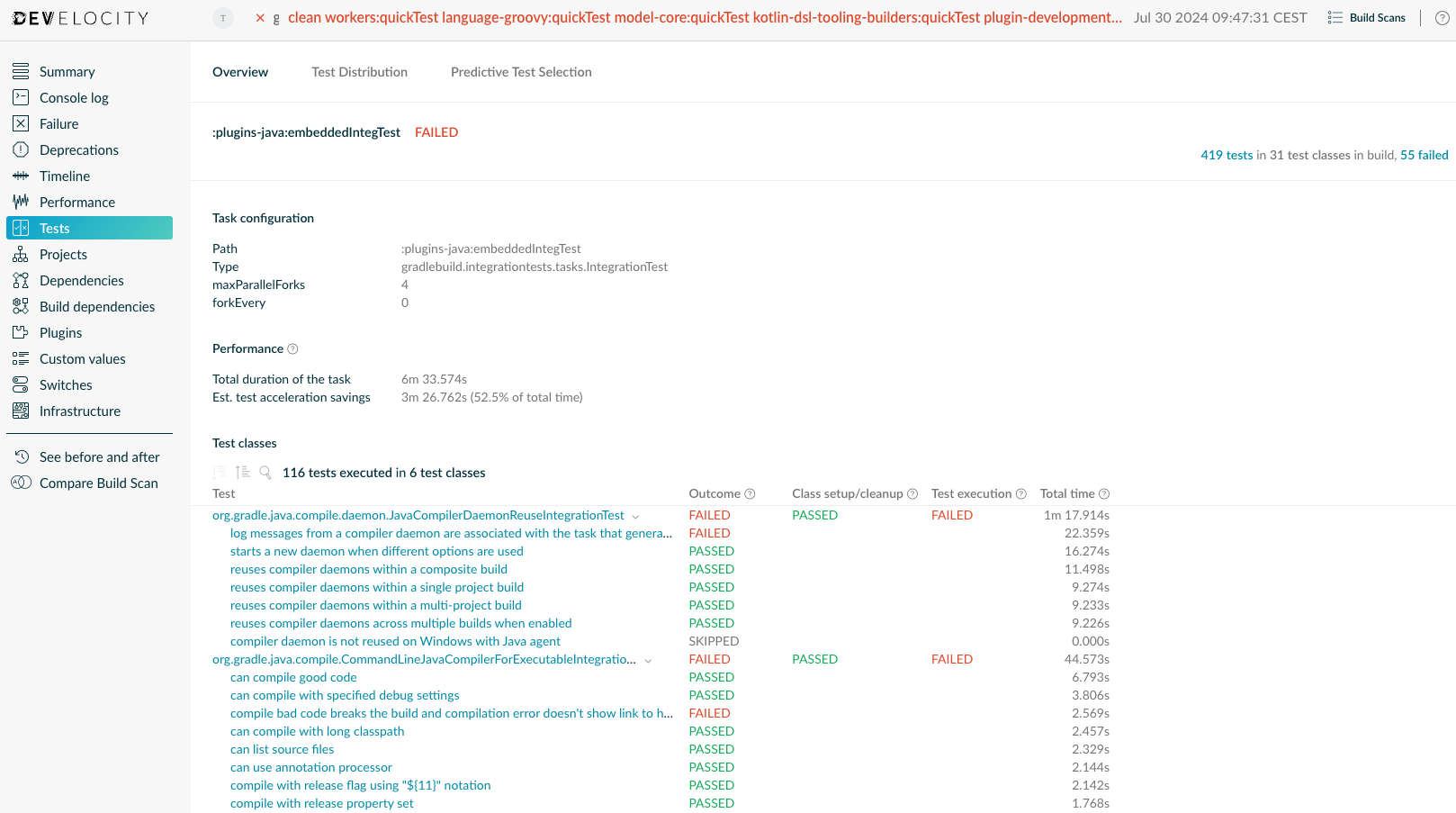This screenshot has width=1456, height=813.
Task: Open the Total time column tooltip
Action: [1104, 492]
